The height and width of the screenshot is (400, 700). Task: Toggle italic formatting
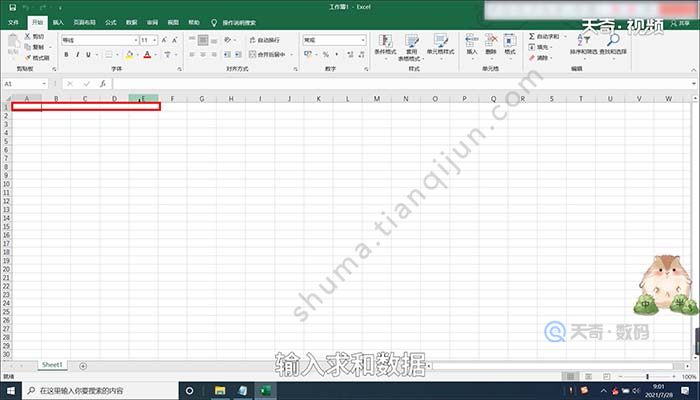(77, 55)
